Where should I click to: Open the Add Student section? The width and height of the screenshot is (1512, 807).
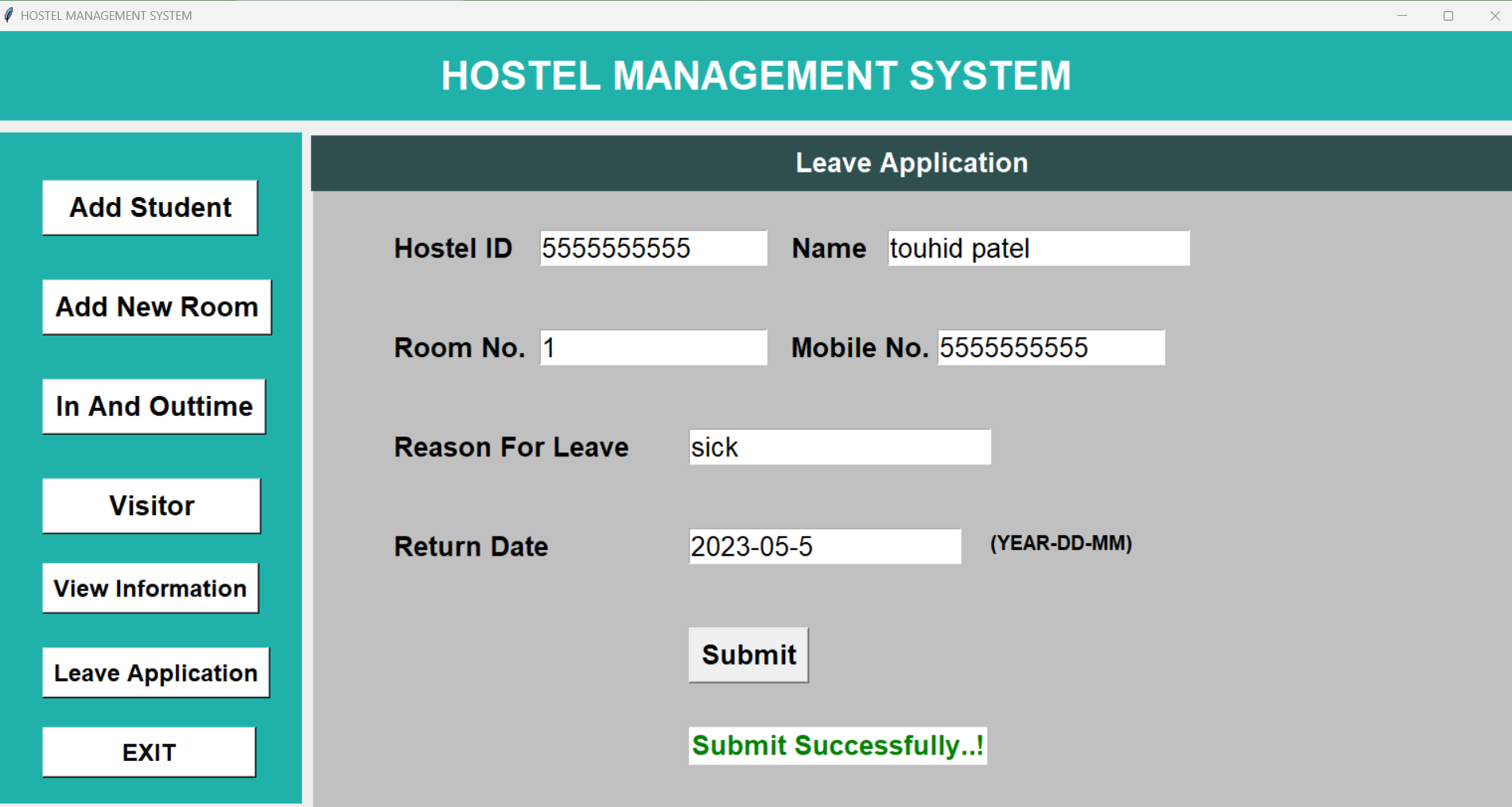(x=150, y=207)
